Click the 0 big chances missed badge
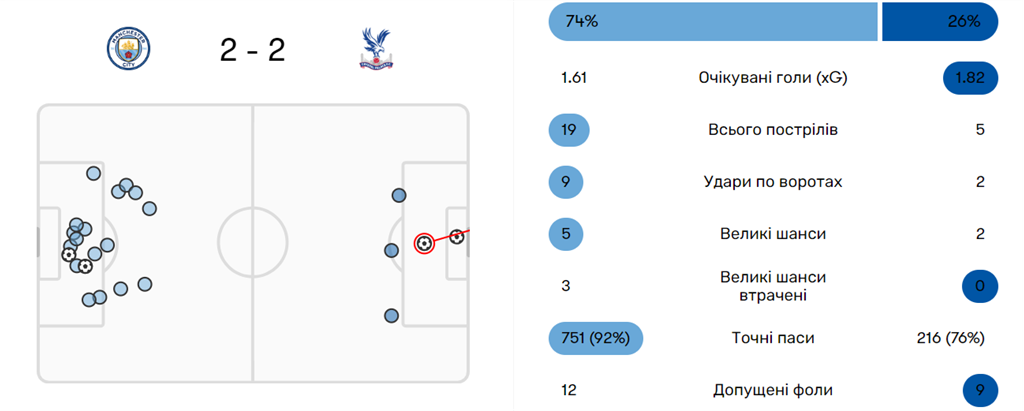This screenshot has height=411, width=1024. [980, 286]
